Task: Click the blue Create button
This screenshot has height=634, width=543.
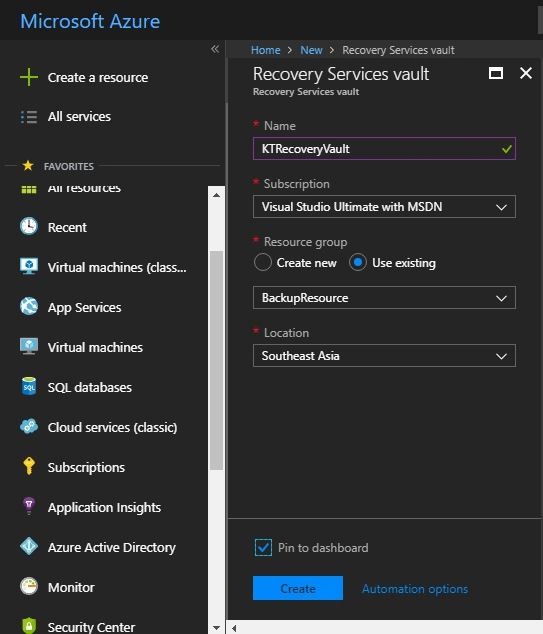Action: click(x=298, y=588)
